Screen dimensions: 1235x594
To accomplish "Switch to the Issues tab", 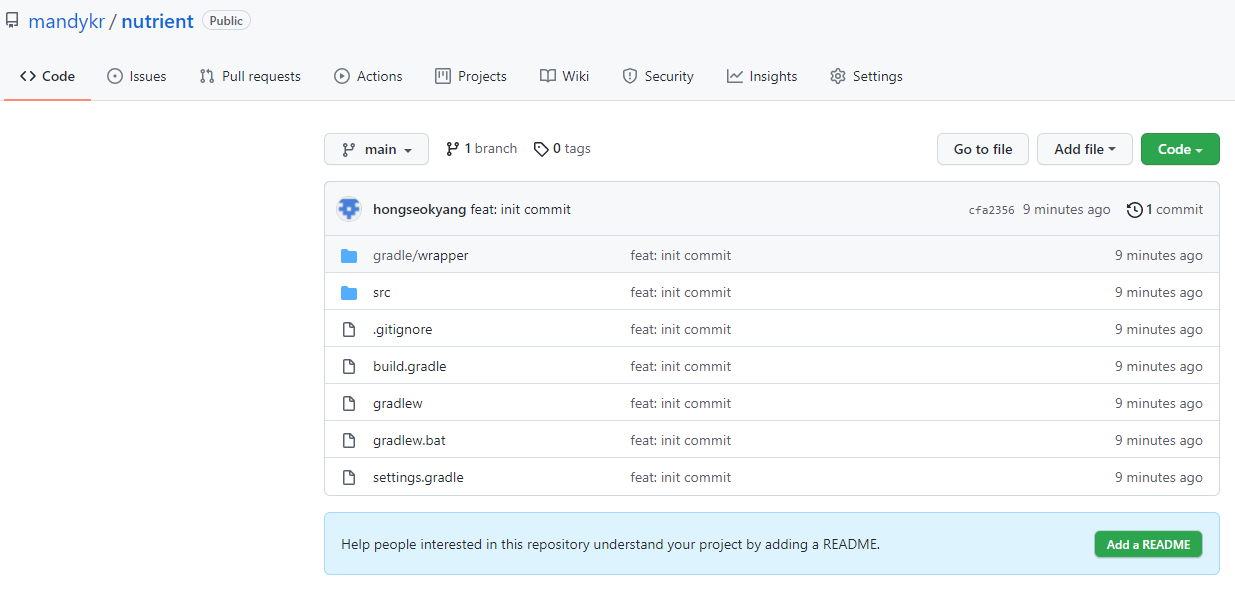I will 136,76.
